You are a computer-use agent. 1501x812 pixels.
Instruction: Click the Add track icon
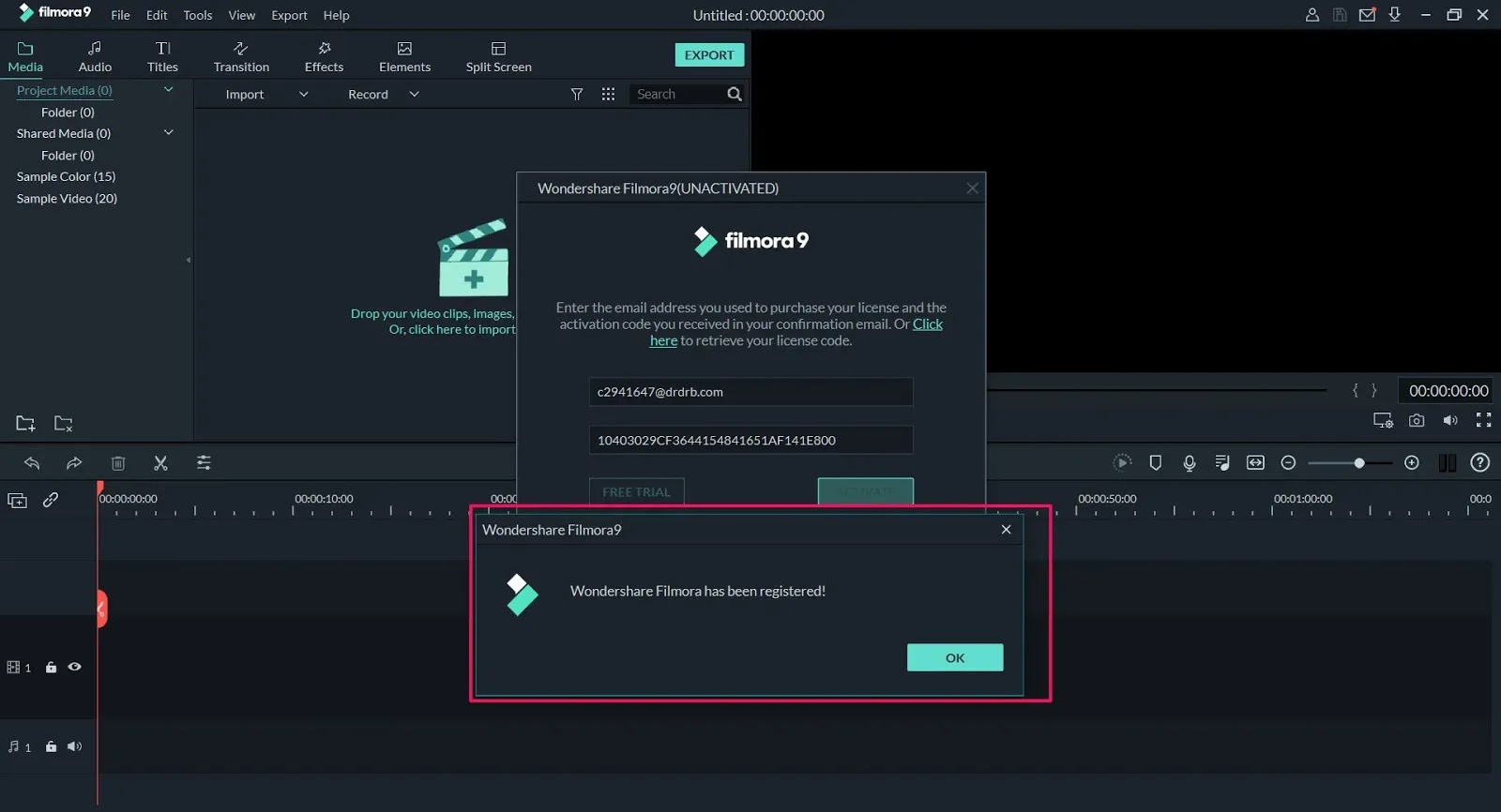pyautogui.click(x=17, y=500)
